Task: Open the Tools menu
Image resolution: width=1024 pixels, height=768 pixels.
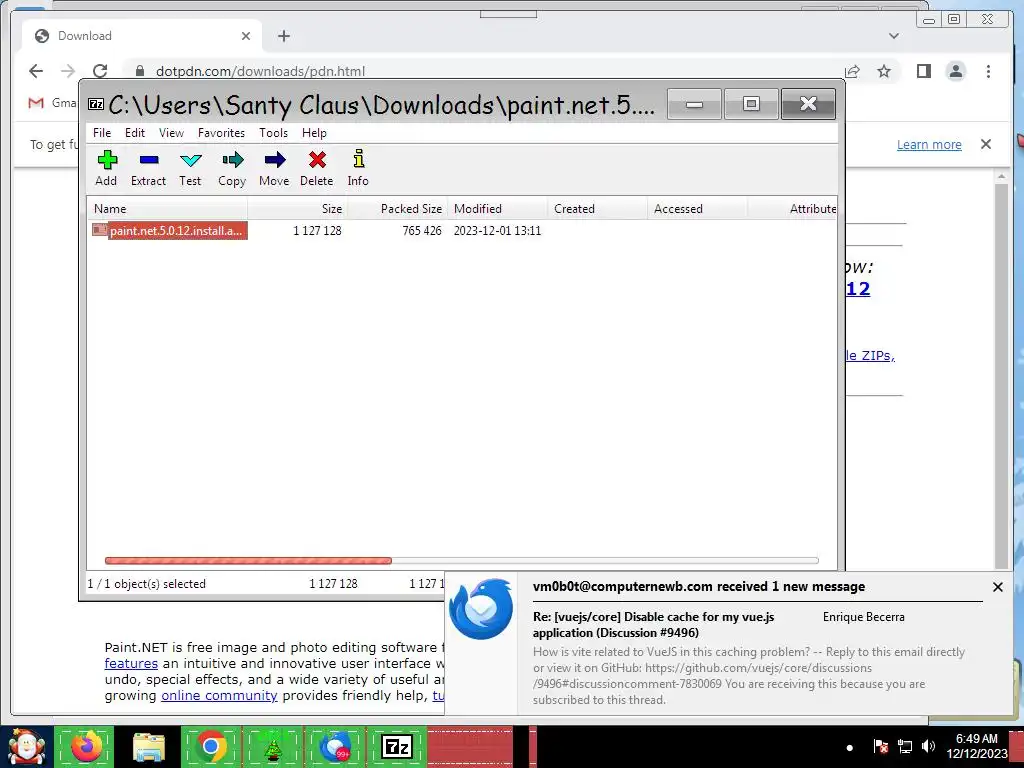Action: (274, 133)
